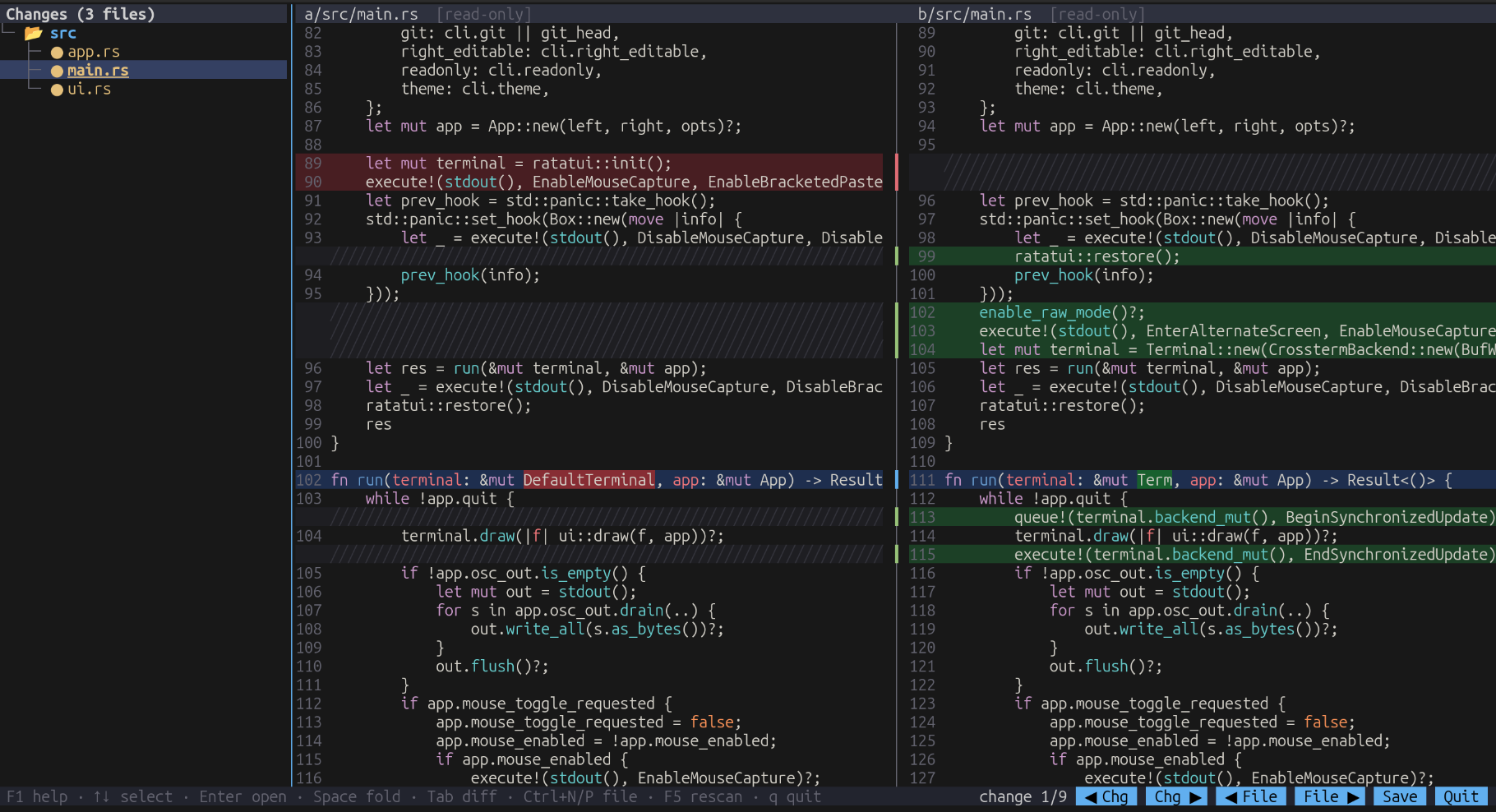Click the Save button
This screenshot has height=812, width=1496.
(x=1400, y=796)
